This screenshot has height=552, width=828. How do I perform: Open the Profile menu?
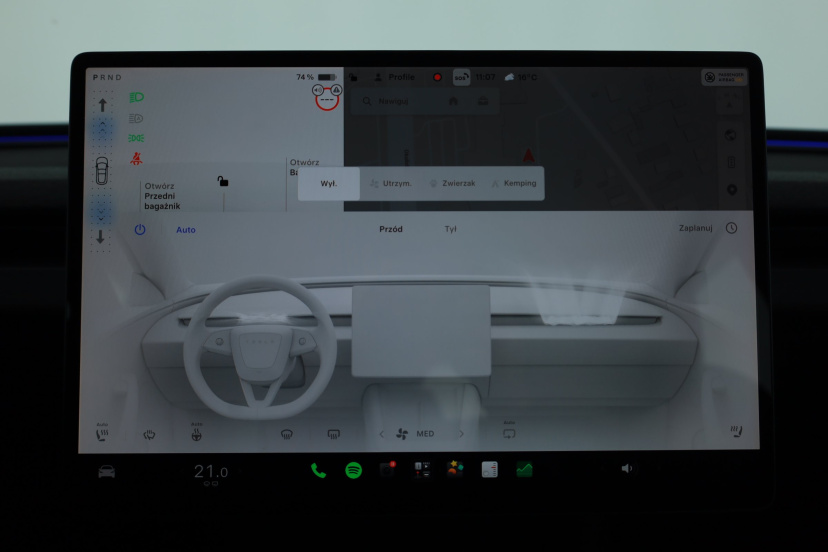[x=394, y=77]
